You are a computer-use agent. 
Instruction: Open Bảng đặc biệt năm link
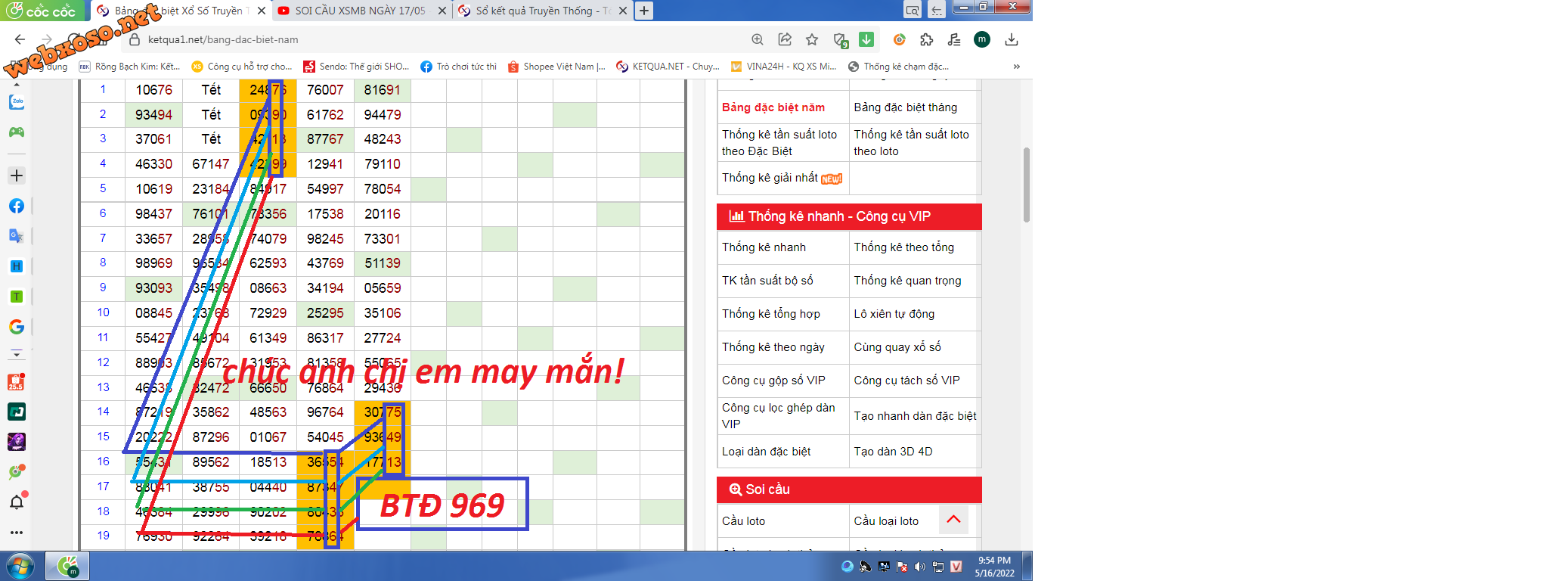click(x=773, y=107)
